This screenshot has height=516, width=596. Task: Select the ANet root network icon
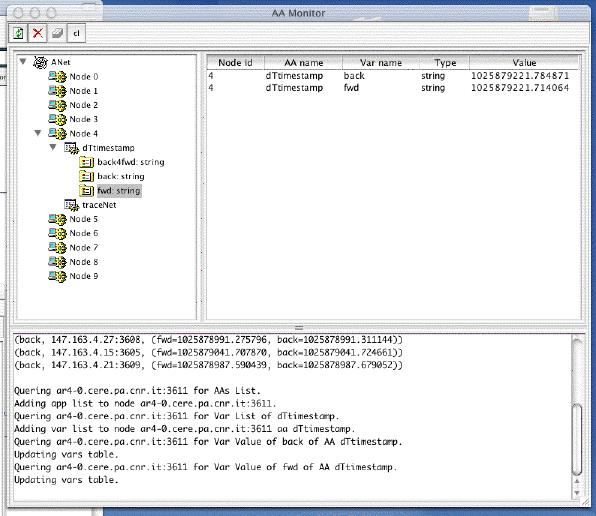(x=40, y=62)
